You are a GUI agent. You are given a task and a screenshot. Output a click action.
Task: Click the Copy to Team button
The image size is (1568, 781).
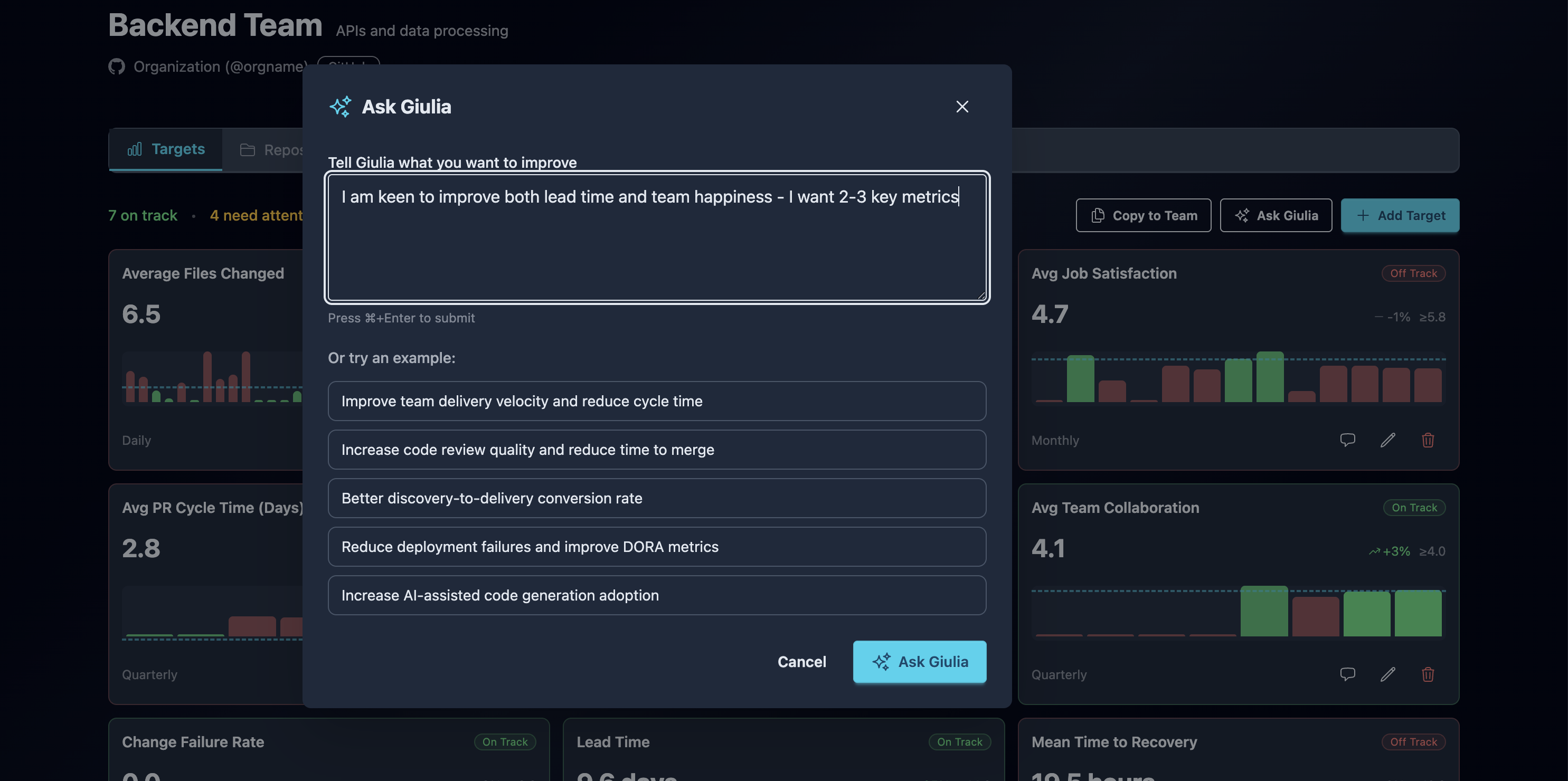click(x=1143, y=215)
